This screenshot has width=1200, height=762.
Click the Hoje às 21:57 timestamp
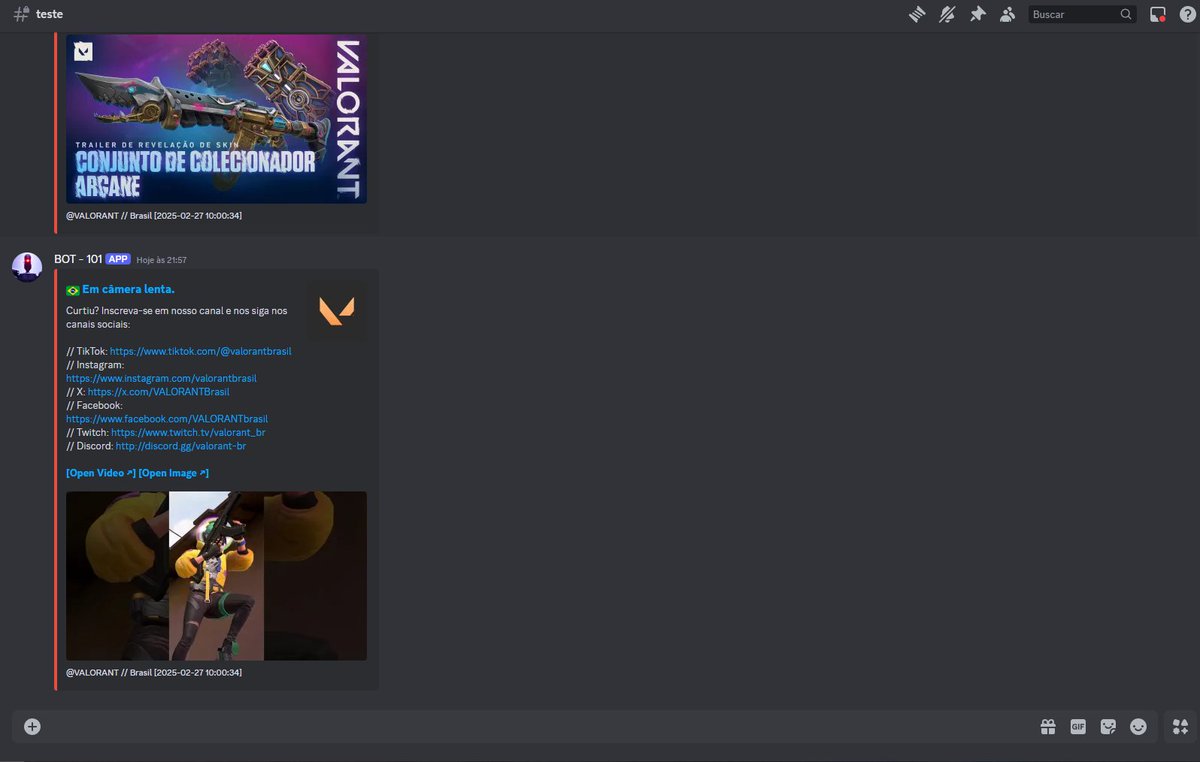click(x=161, y=260)
